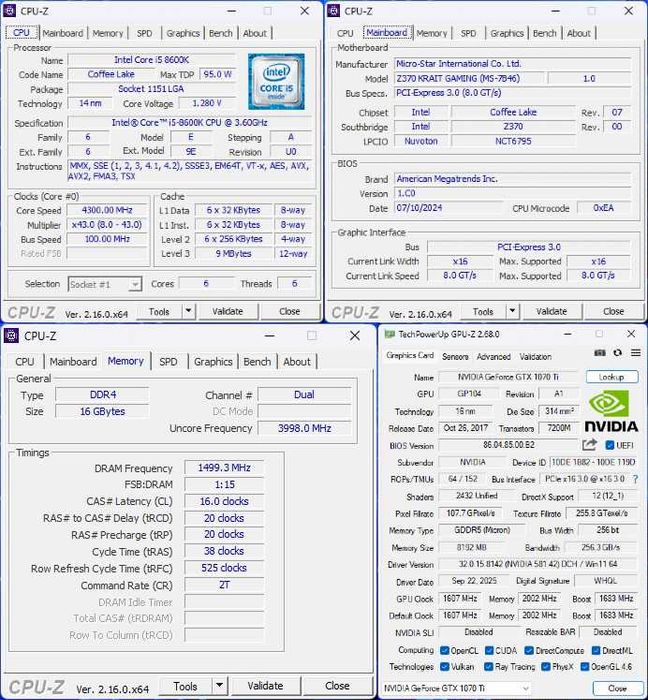
Task: Click Close button in Mainboard tab window
Action: click(613, 311)
